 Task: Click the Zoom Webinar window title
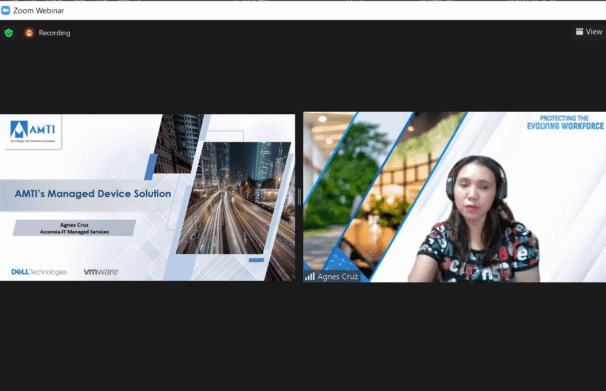pyautogui.click(x=39, y=10)
